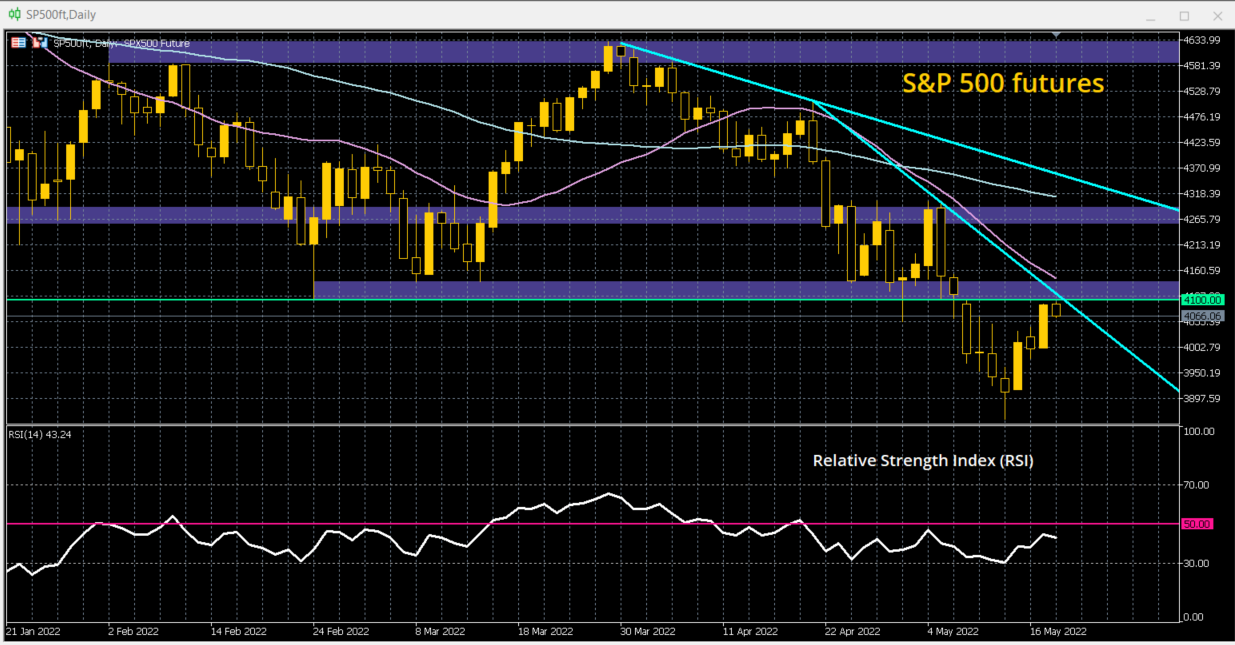Click the 18 Mar 2022 date label
1235x645 pixels.
(x=545, y=632)
